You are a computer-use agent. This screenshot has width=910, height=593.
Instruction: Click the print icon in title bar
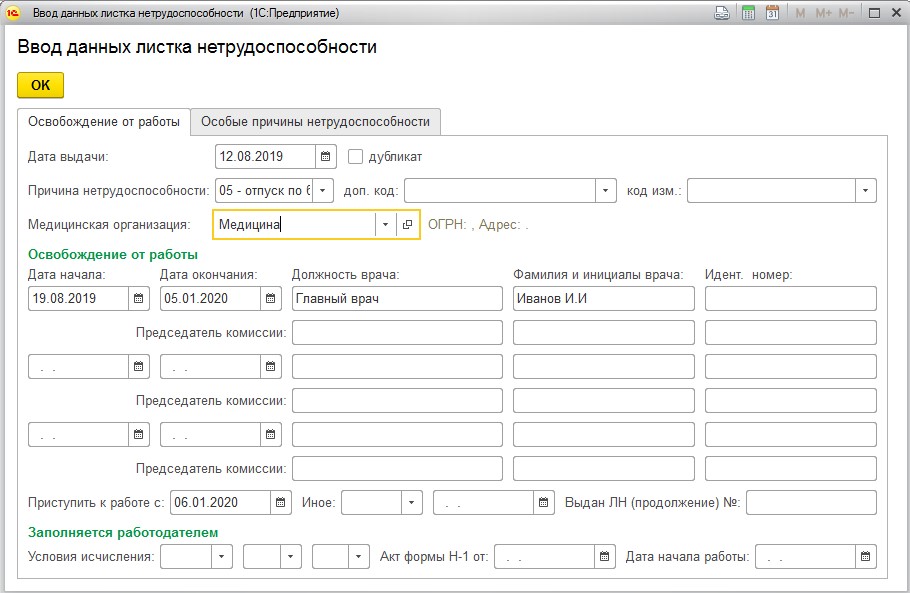(721, 13)
